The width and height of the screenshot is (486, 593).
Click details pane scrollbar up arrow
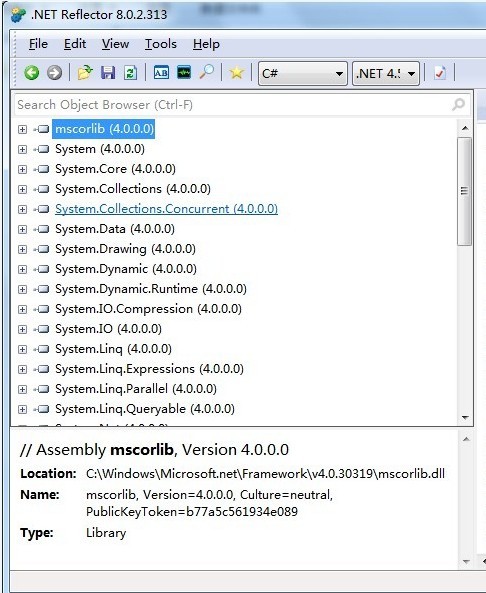466,439
